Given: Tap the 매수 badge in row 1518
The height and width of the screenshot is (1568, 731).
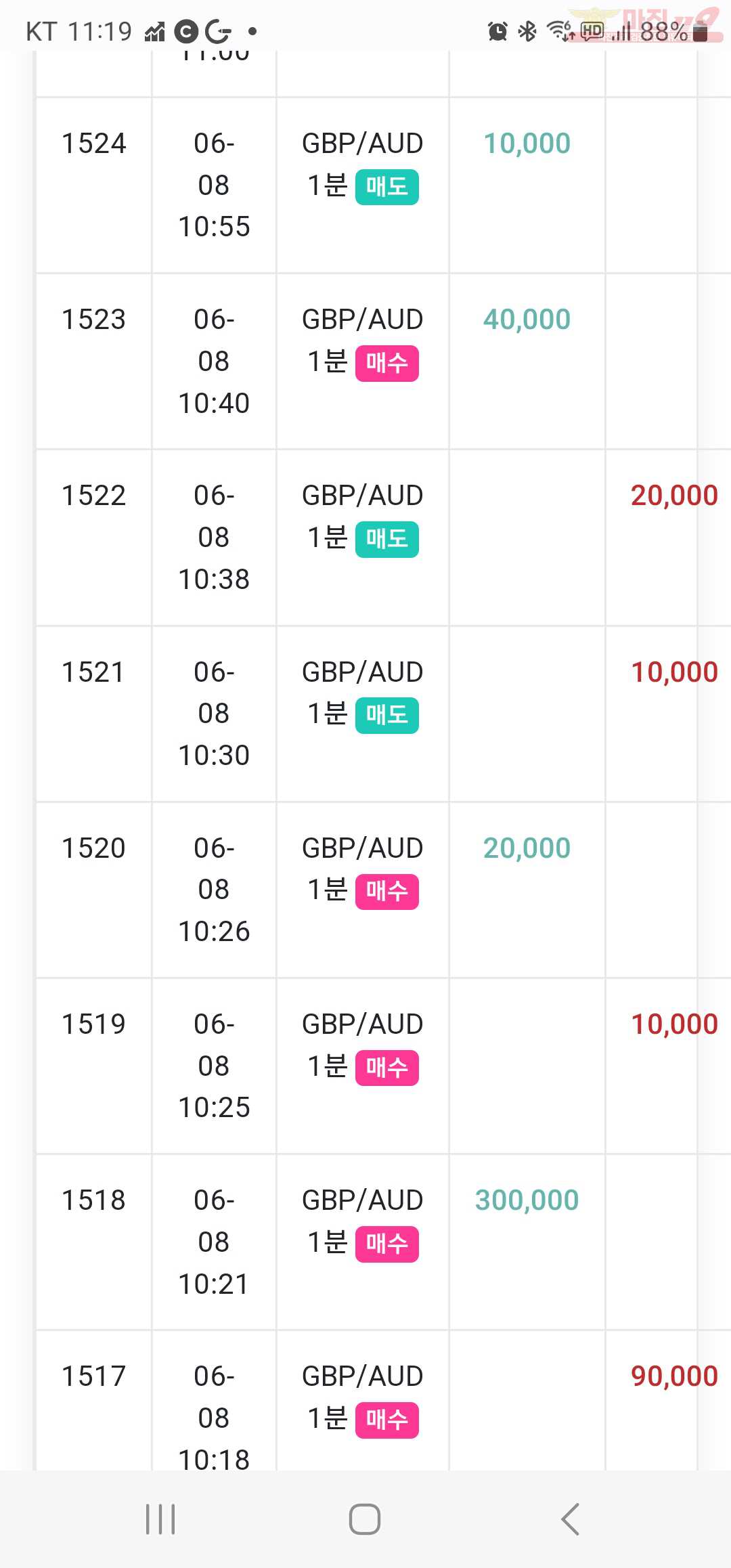Looking at the screenshot, I should 386,1244.
